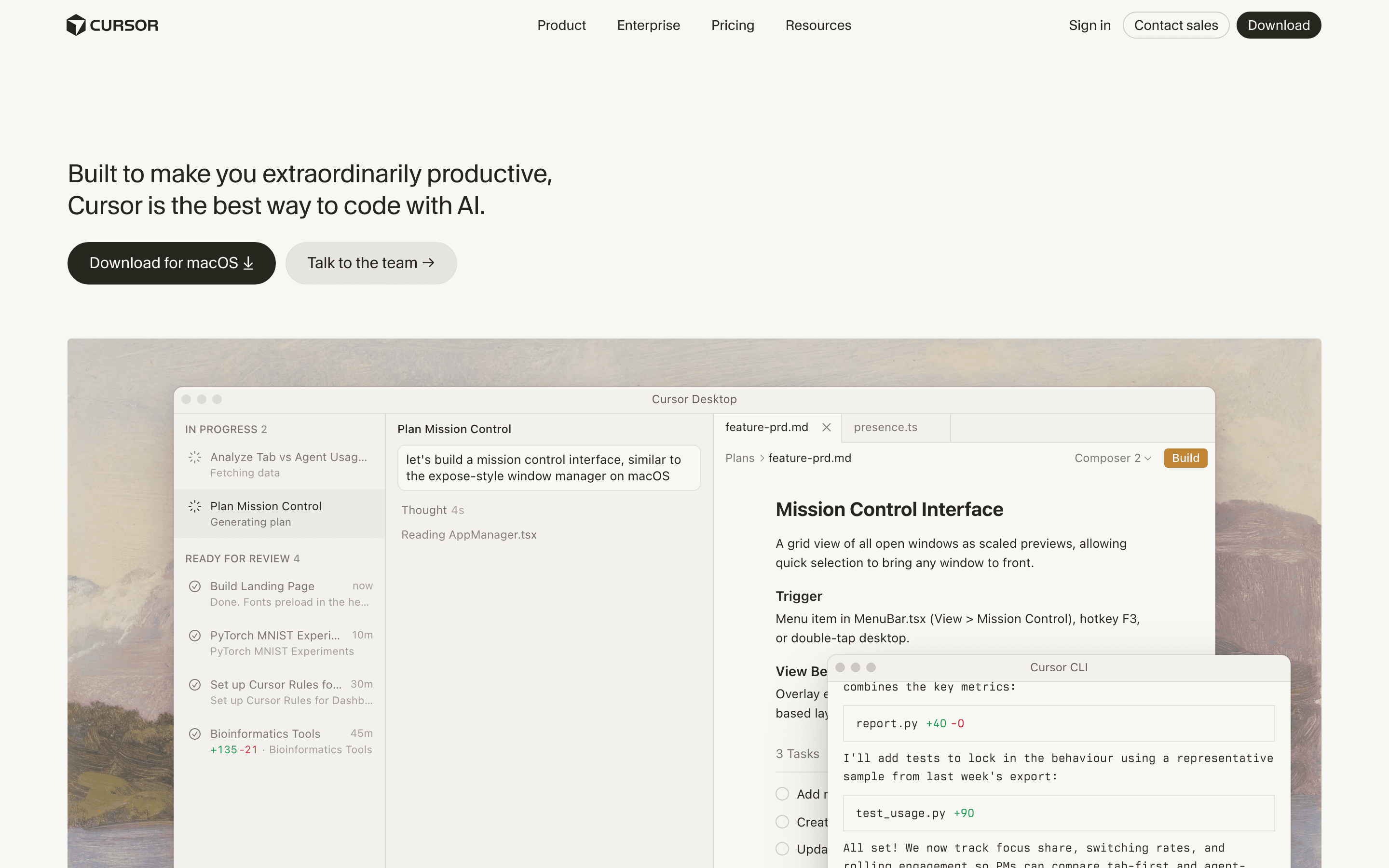The width and height of the screenshot is (1389, 868).
Task: Switch to the presence.ts tab
Action: tap(885, 427)
